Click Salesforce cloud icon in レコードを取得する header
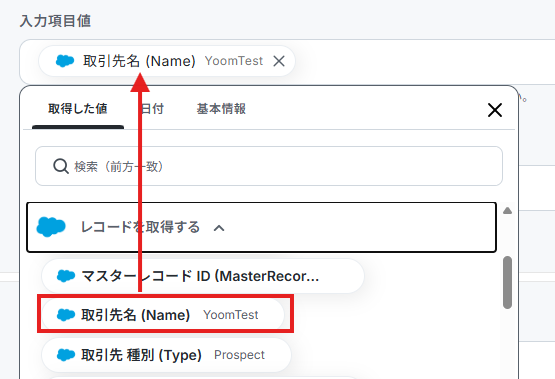Image resolution: width=555 pixels, height=379 pixels. coord(51,227)
